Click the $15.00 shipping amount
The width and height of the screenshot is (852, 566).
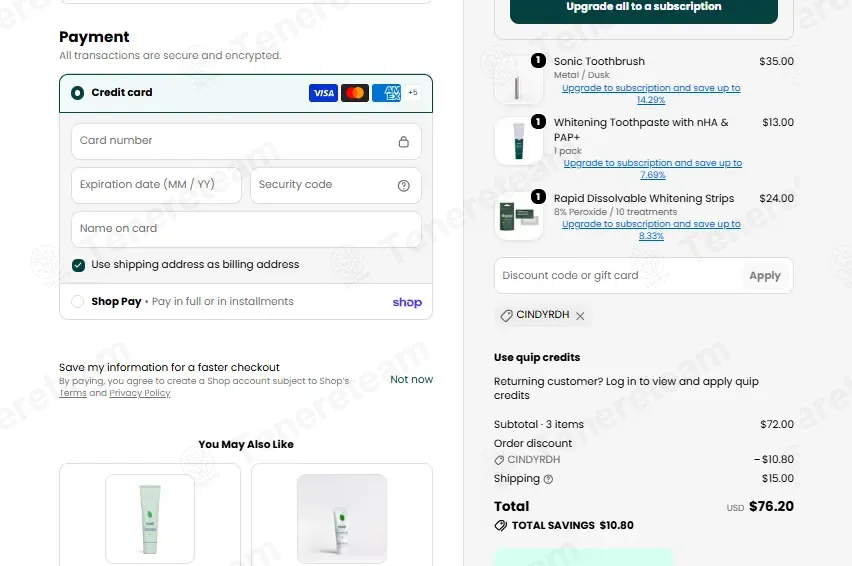(x=778, y=479)
